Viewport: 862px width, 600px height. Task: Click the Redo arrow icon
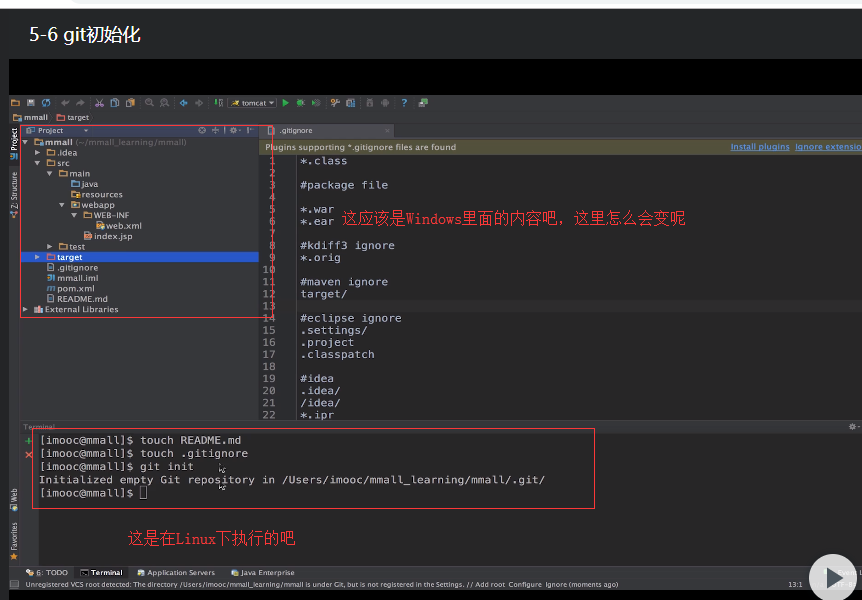pos(80,103)
